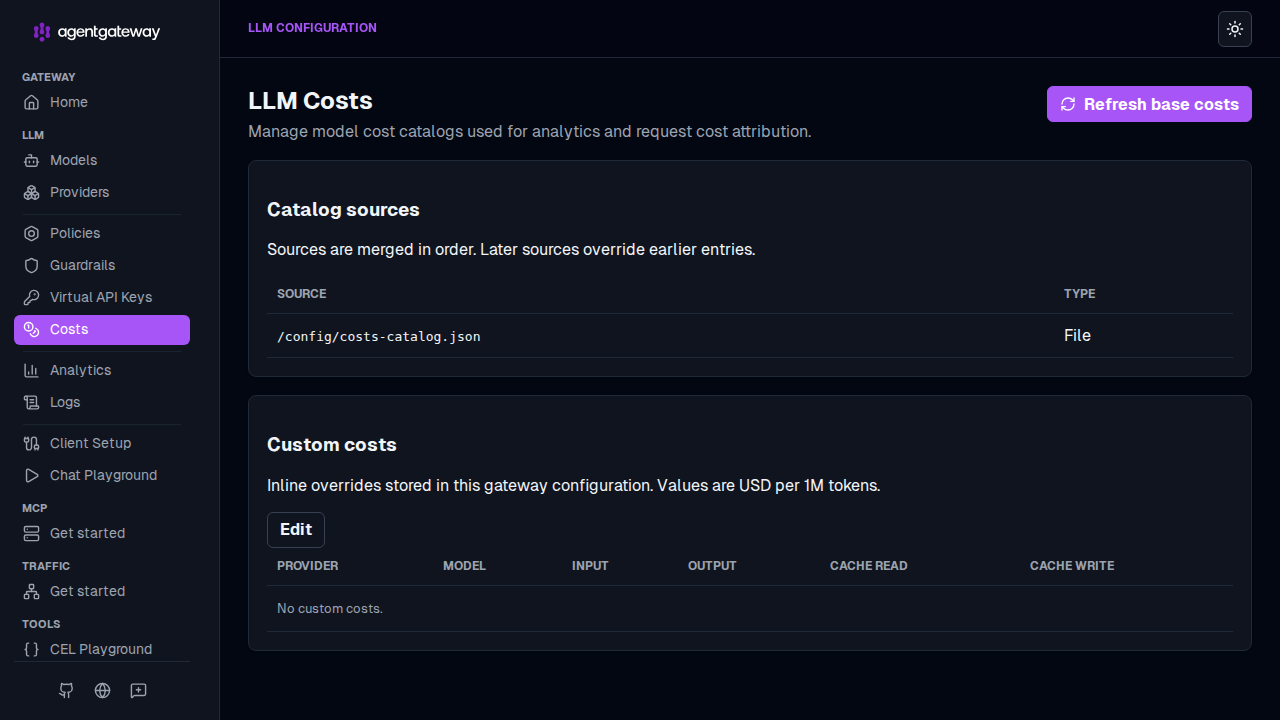The height and width of the screenshot is (720, 1280).
Task: Open Providers in the sidebar
Action: pos(80,192)
